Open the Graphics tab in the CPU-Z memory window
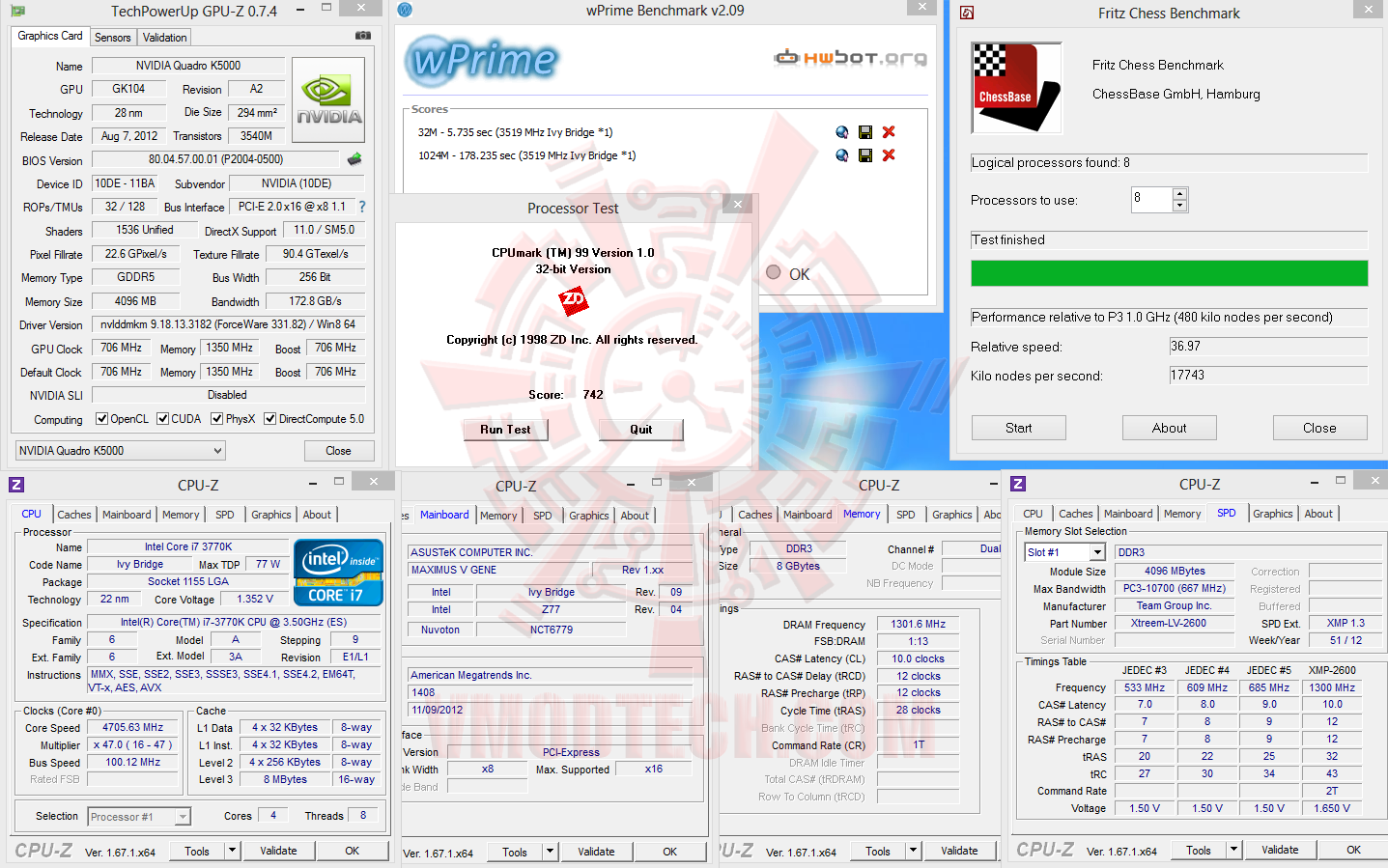This screenshot has height=868, width=1388. [952, 515]
